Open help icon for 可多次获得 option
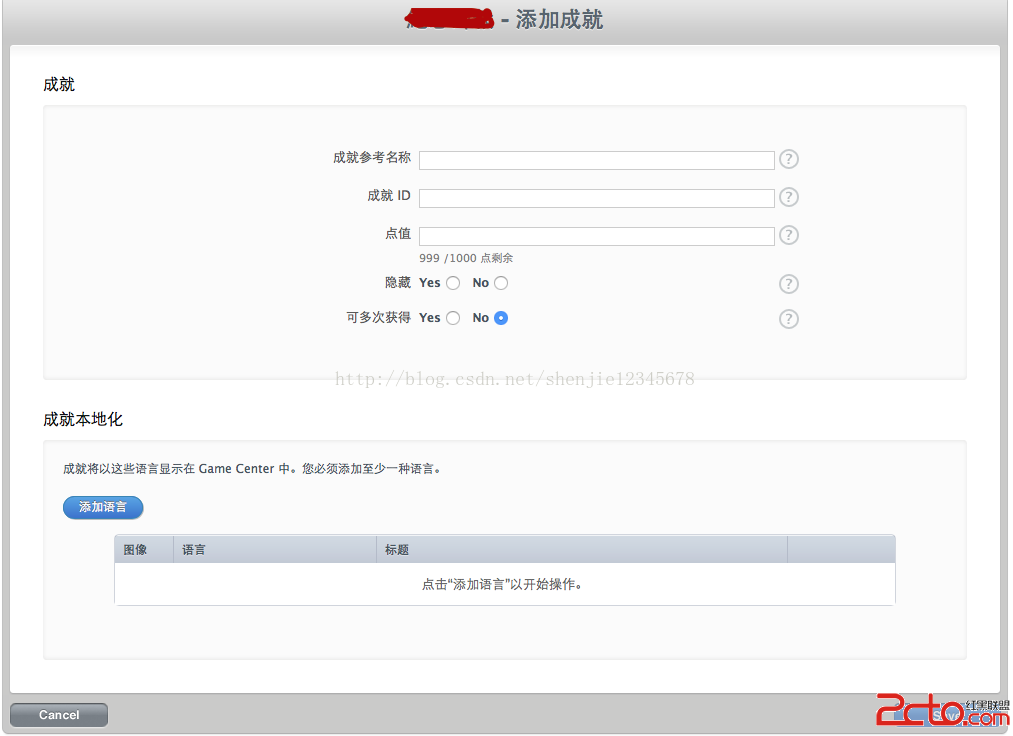1013x736 pixels. [788, 319]
